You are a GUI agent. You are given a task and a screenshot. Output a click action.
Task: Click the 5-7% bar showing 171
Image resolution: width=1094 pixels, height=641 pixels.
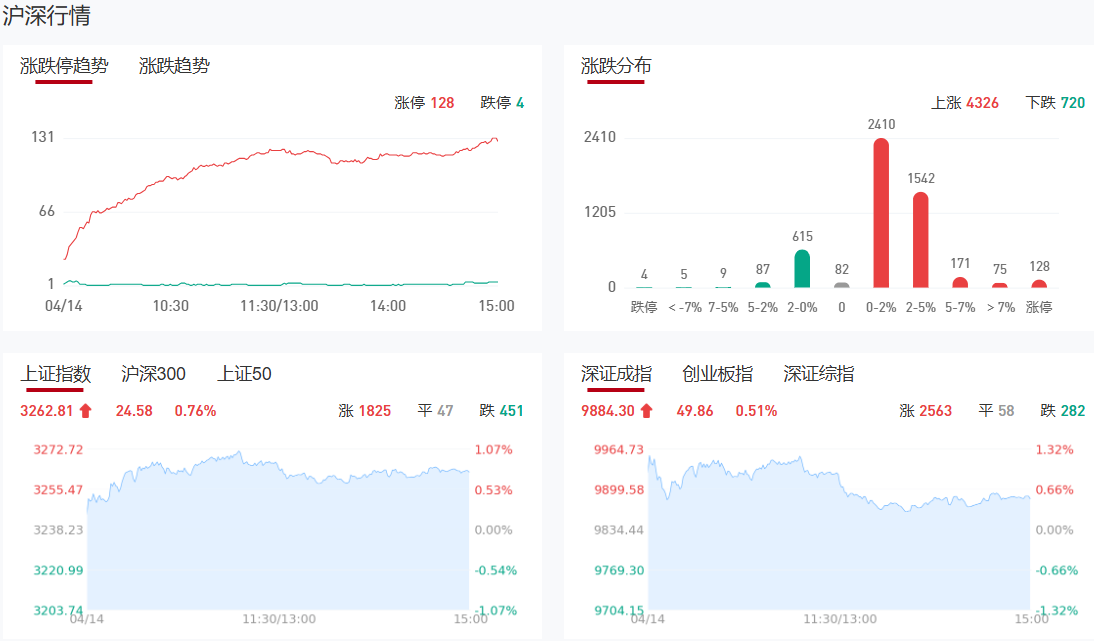click(960, 283)
